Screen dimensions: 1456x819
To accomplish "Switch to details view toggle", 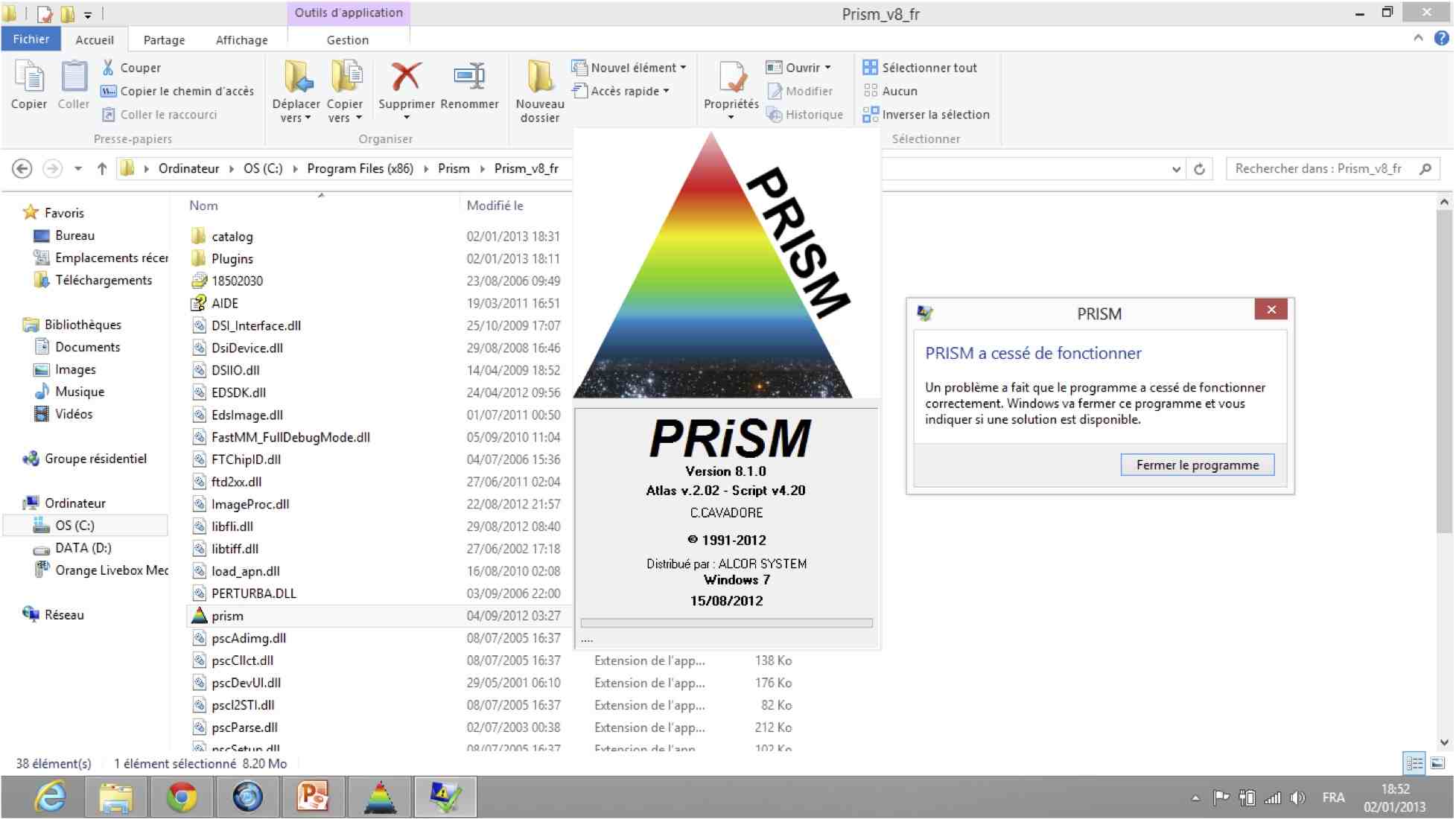I will point(1414,763).
